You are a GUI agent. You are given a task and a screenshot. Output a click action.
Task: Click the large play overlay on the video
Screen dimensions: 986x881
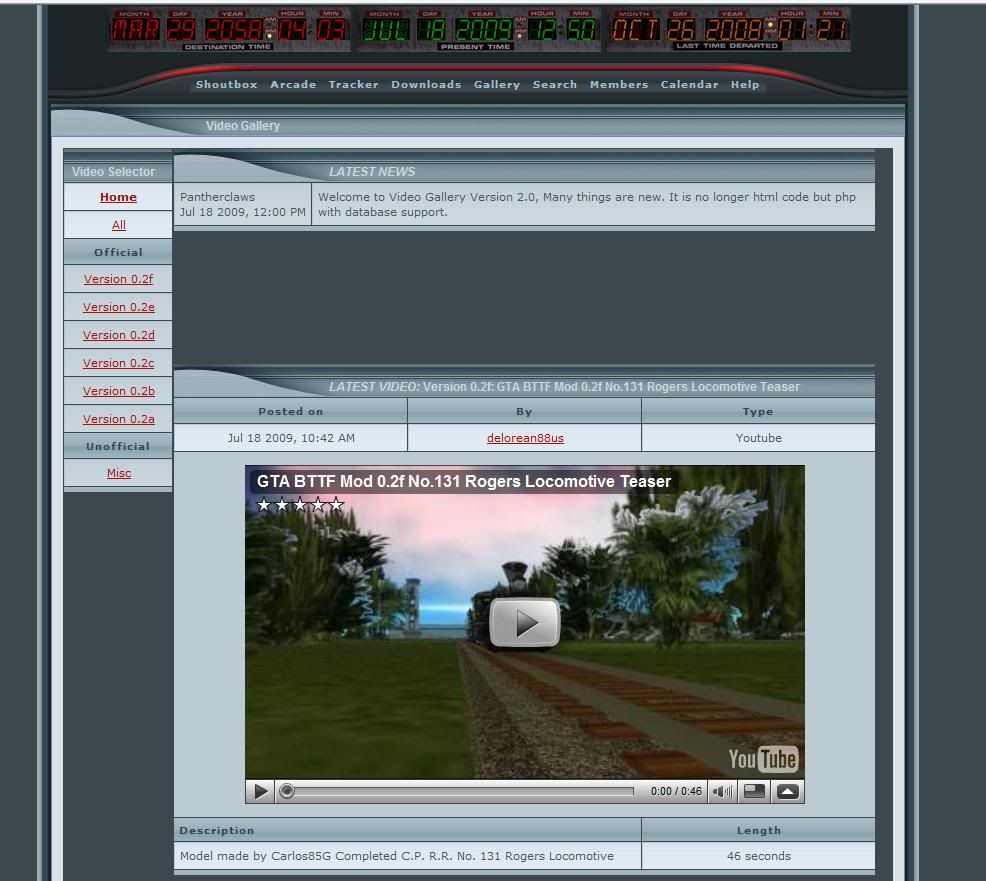point(524,622)
